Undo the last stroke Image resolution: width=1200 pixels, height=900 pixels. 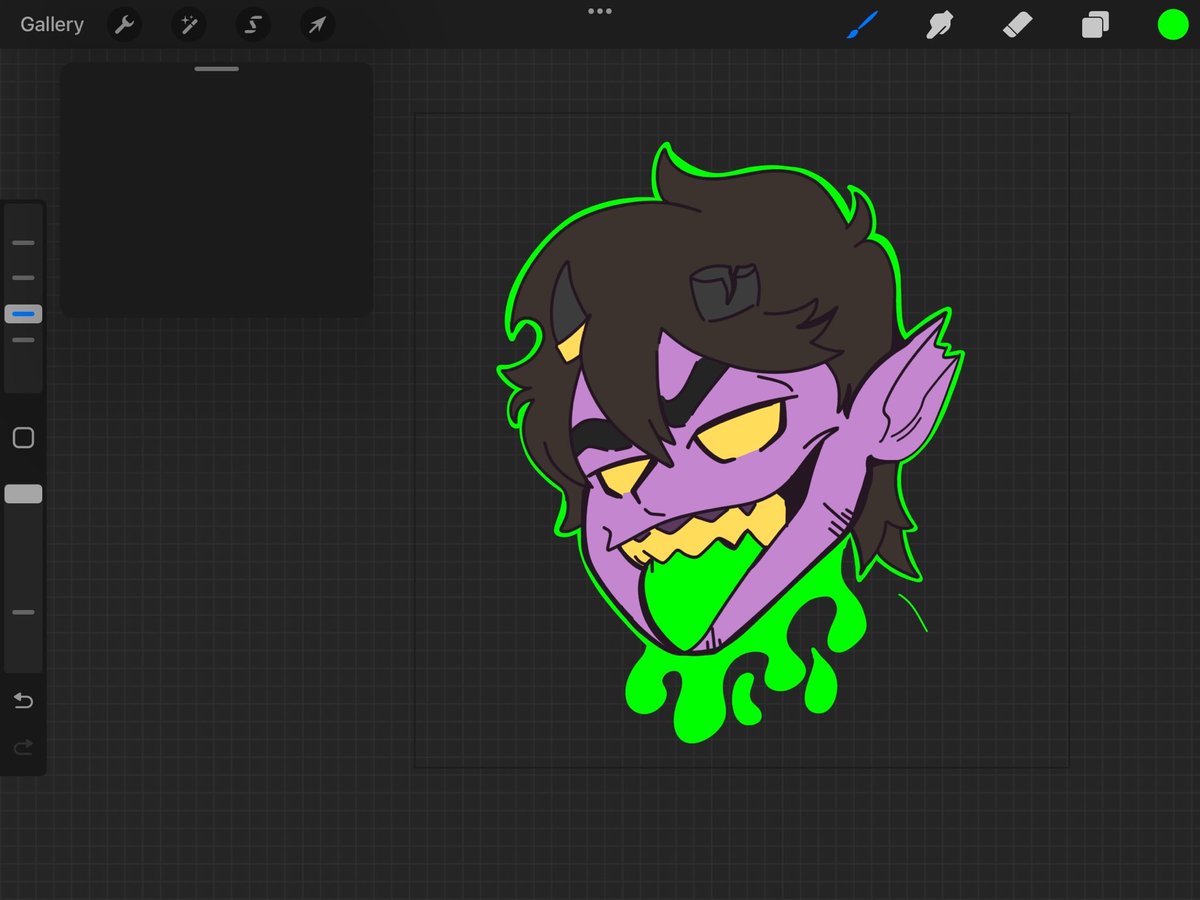24,701
